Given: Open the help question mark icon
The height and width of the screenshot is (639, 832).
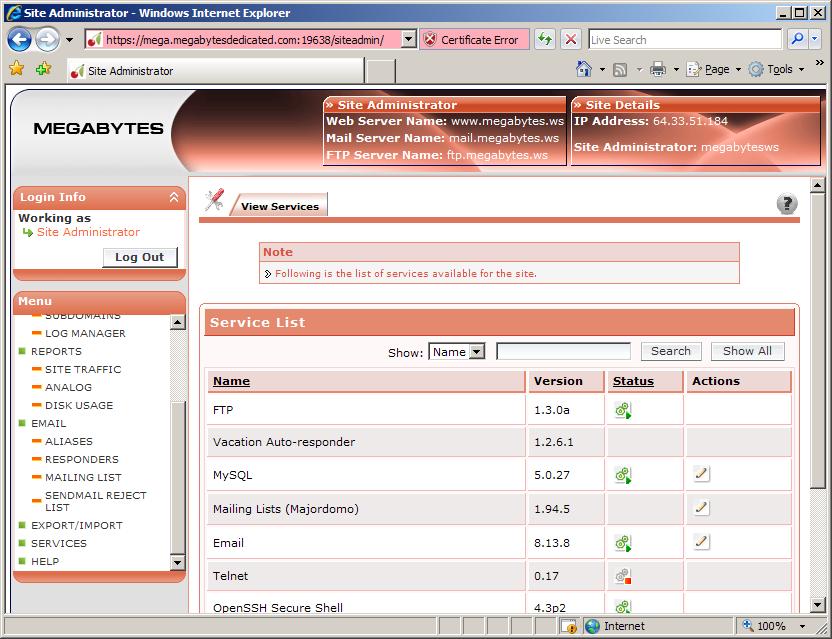Looking at the screenshot, I should (787, 205).
